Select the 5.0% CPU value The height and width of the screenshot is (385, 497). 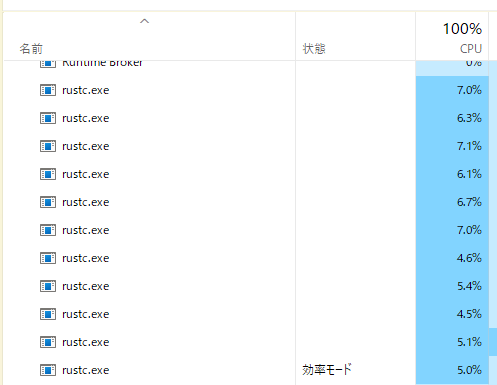coord(469,370)
